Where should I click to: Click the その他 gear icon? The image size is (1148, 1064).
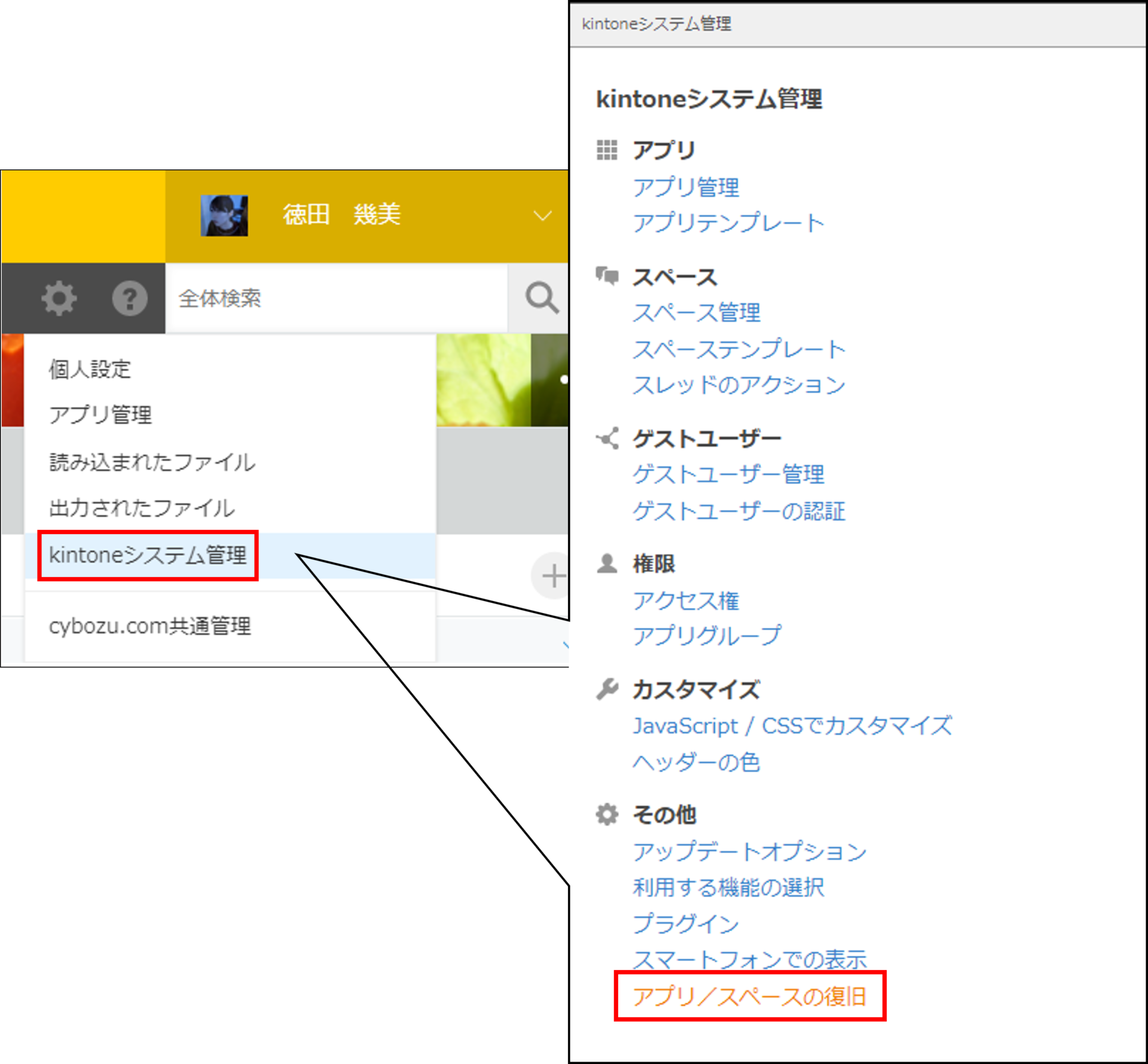[x=607, y=814]
